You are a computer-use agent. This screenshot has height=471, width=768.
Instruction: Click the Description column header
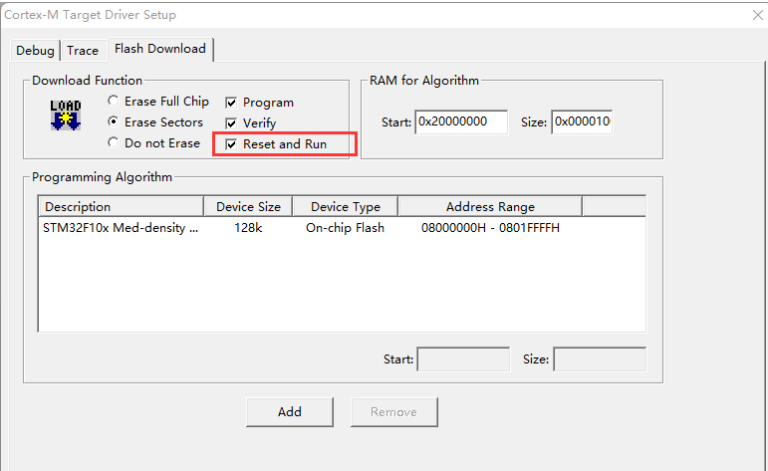[x=120, y=207]
